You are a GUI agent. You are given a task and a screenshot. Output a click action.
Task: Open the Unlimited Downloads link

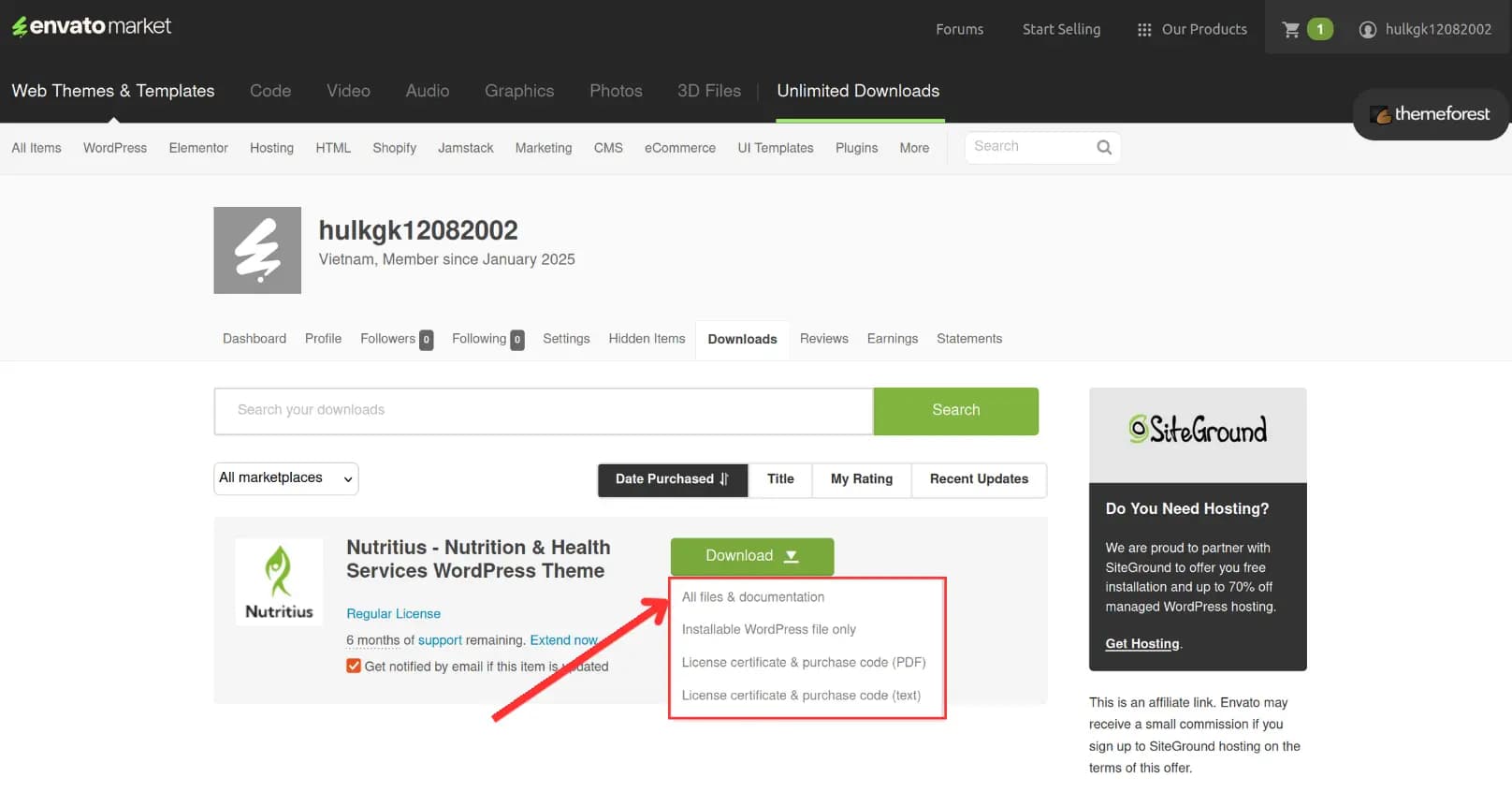pos(858,91)
